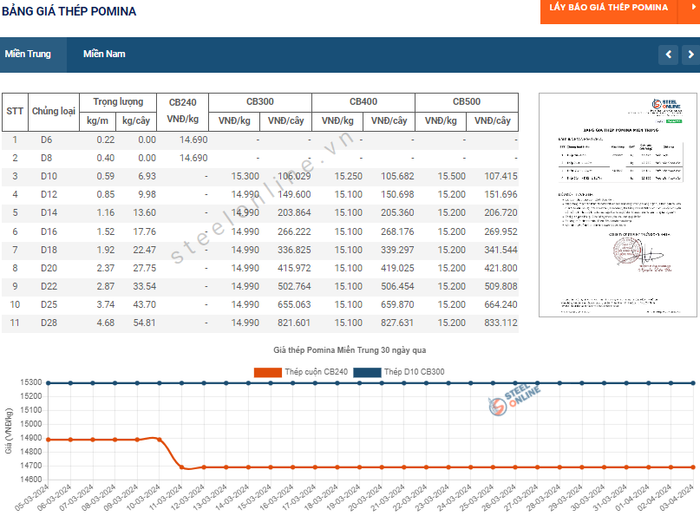This screenshot has height=515, width=700.
Task: Click the CB300 column header
Action: point(260,102)
